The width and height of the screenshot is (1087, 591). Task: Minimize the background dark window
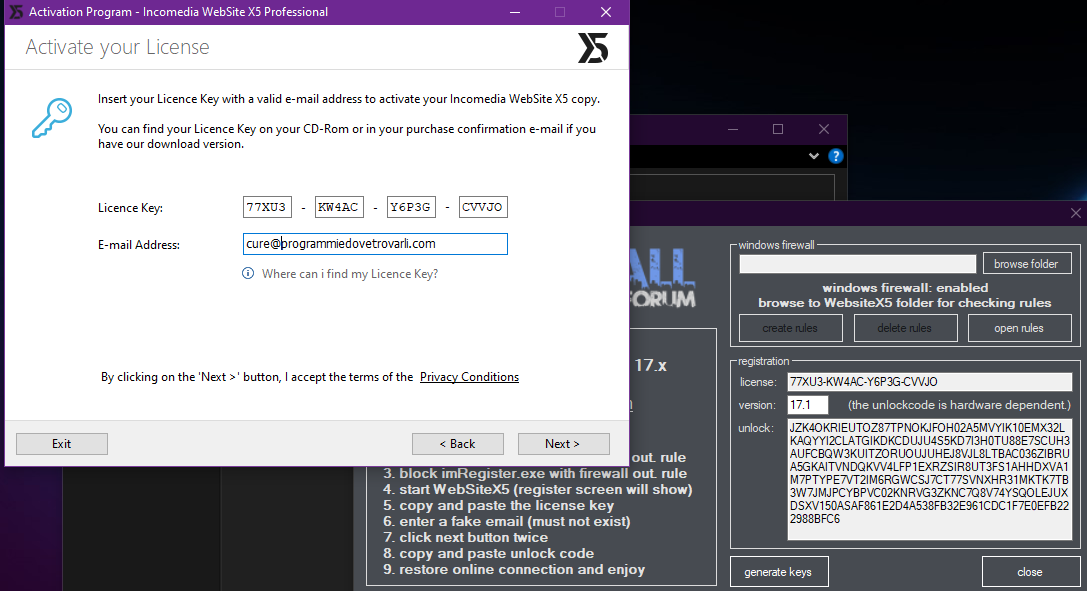(x=733, y=129)
